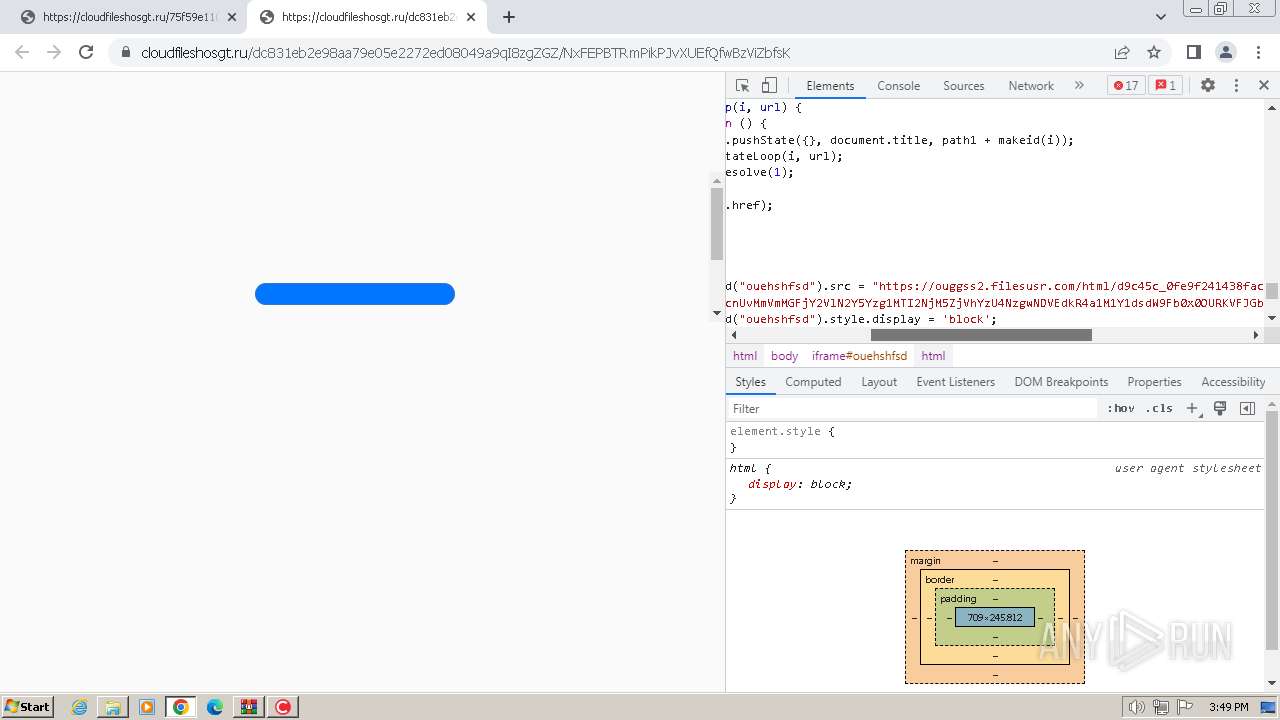The width and height of the screenshot is (1280, 720).
Task: Open the Windows Start menu
Action: point(28,707)
